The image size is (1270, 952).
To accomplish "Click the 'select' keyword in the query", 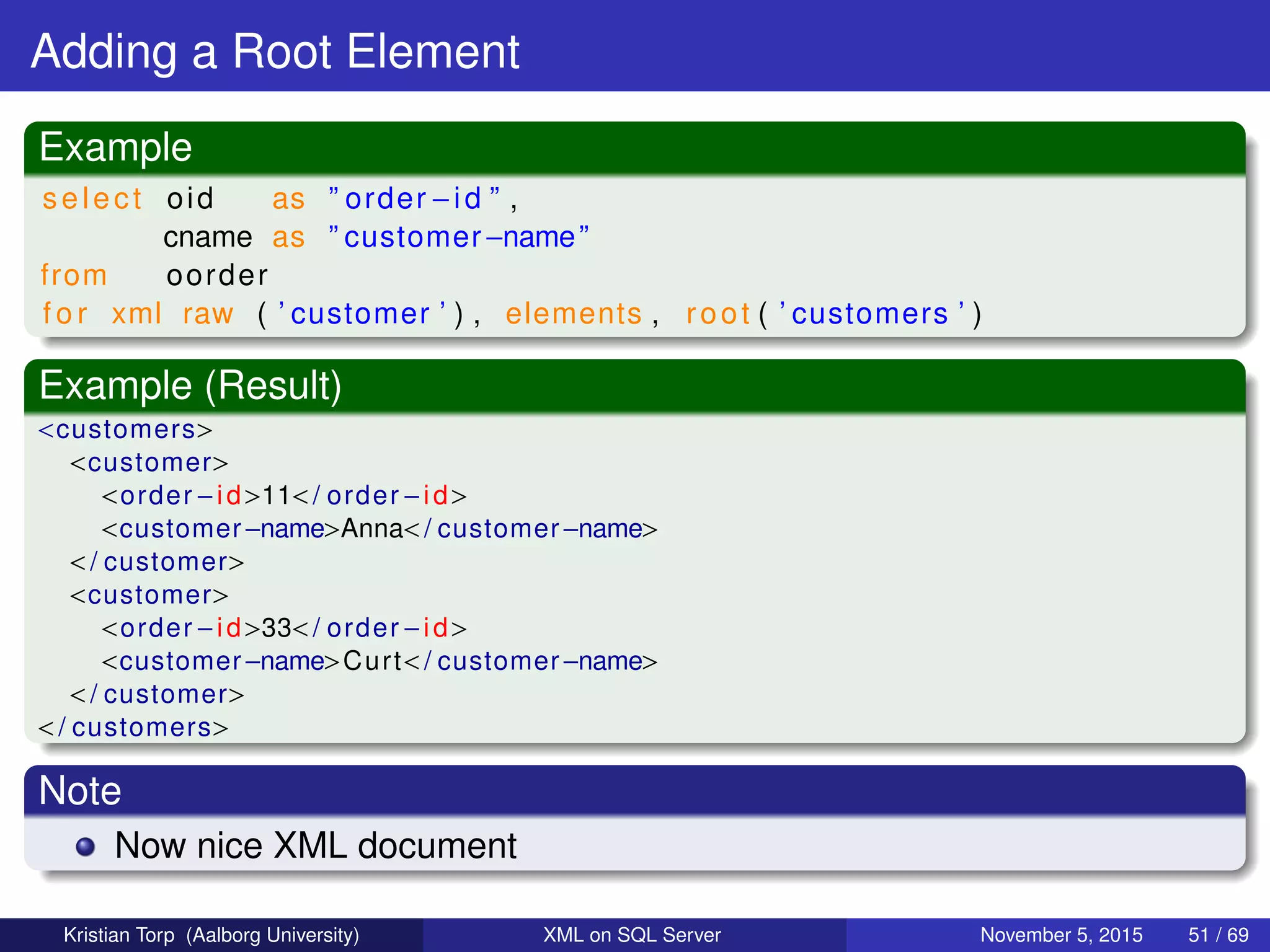I will pyautogui.click(x=92, y=199).
